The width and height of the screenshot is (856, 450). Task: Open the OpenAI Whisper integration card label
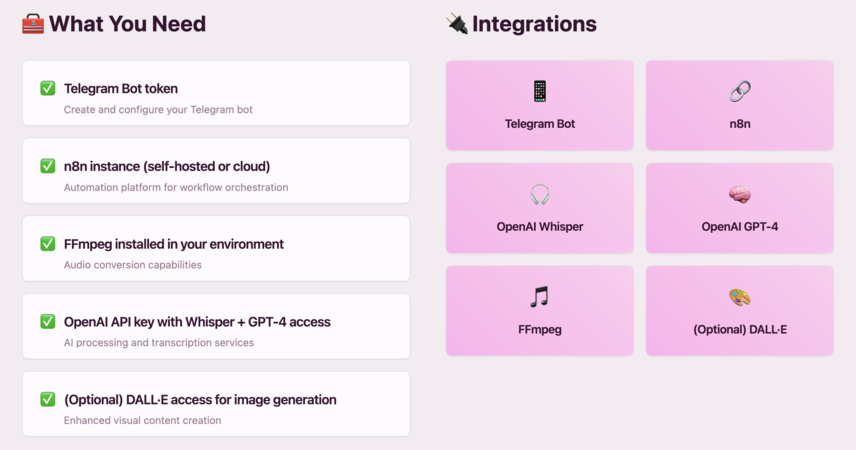click(x=539, y=227)
